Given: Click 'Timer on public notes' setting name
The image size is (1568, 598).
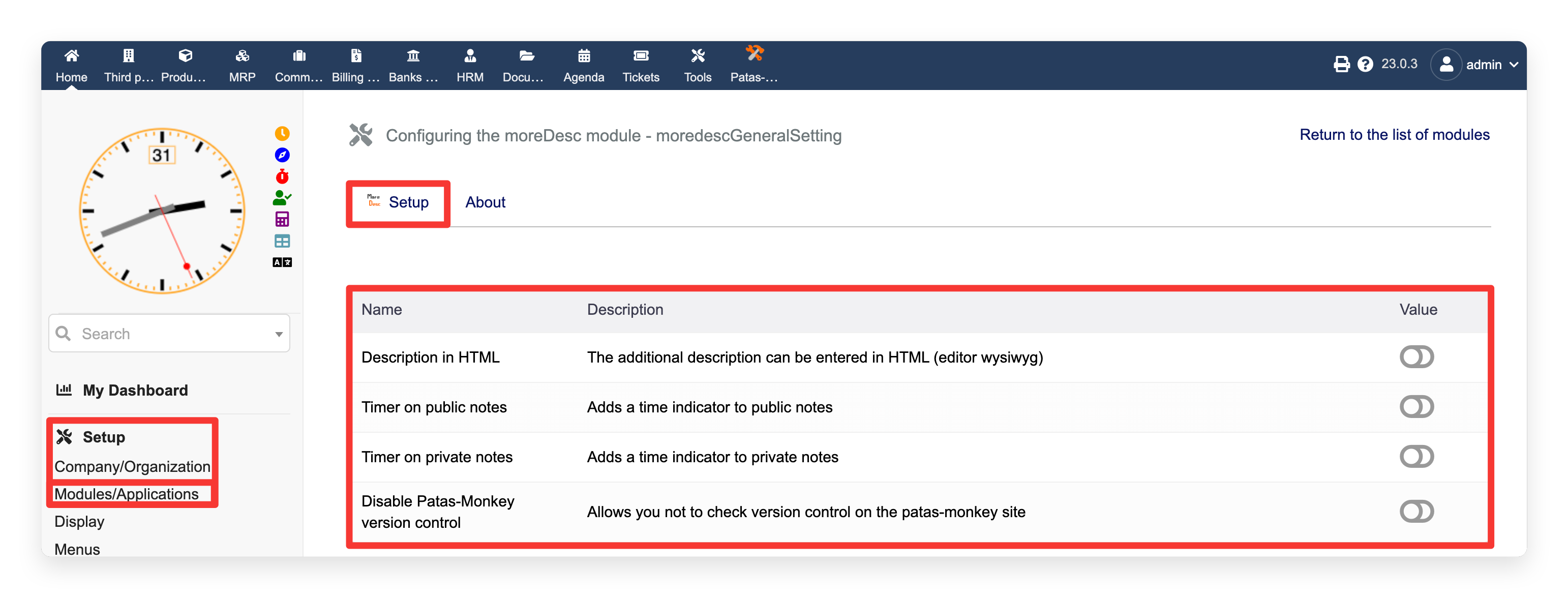Looking at the screenshot, I should (434, 407).
